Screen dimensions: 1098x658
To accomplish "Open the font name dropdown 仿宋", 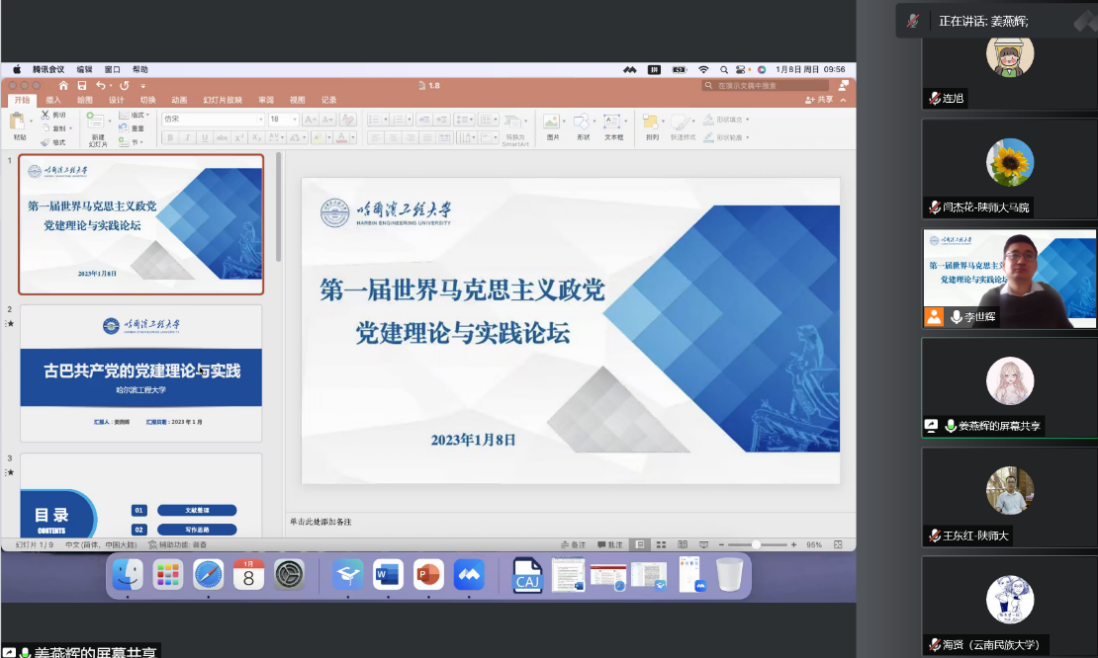I will tap(212, 119).
